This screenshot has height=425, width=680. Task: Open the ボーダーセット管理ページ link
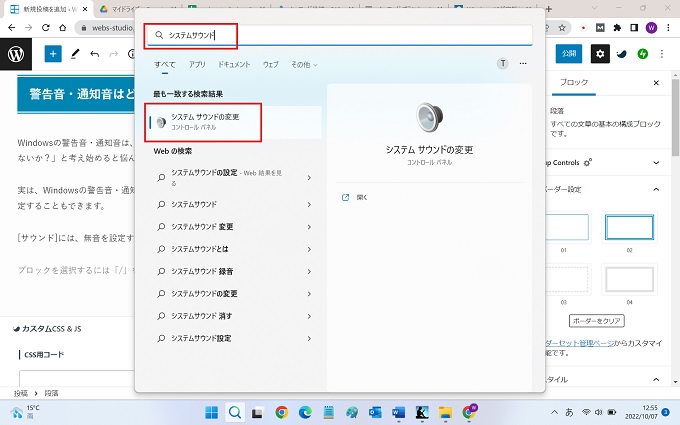[579, 343]
